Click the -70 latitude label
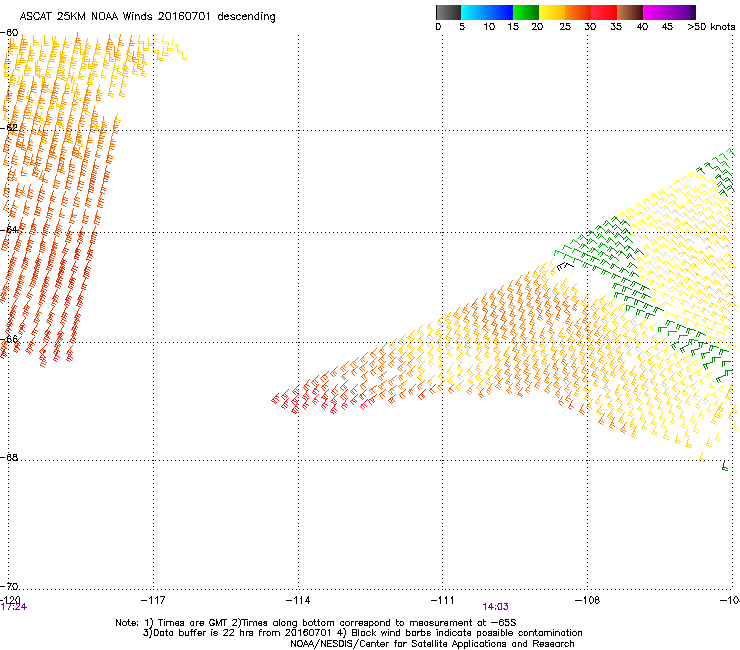Screen dimensions: 740x650 9,586
